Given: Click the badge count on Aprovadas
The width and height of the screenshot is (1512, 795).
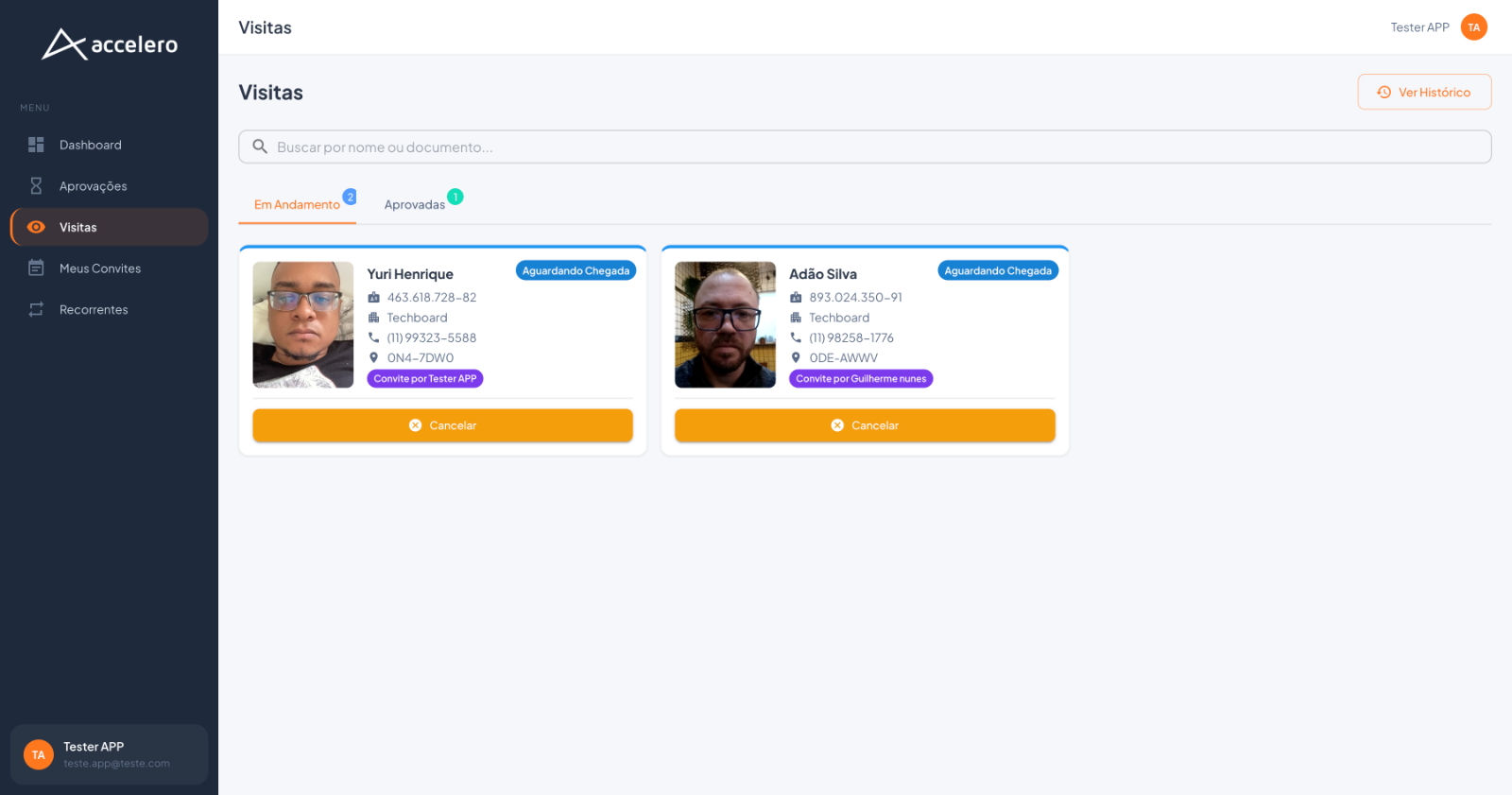Looking at the screenshot, I should (x=455, y=197).
